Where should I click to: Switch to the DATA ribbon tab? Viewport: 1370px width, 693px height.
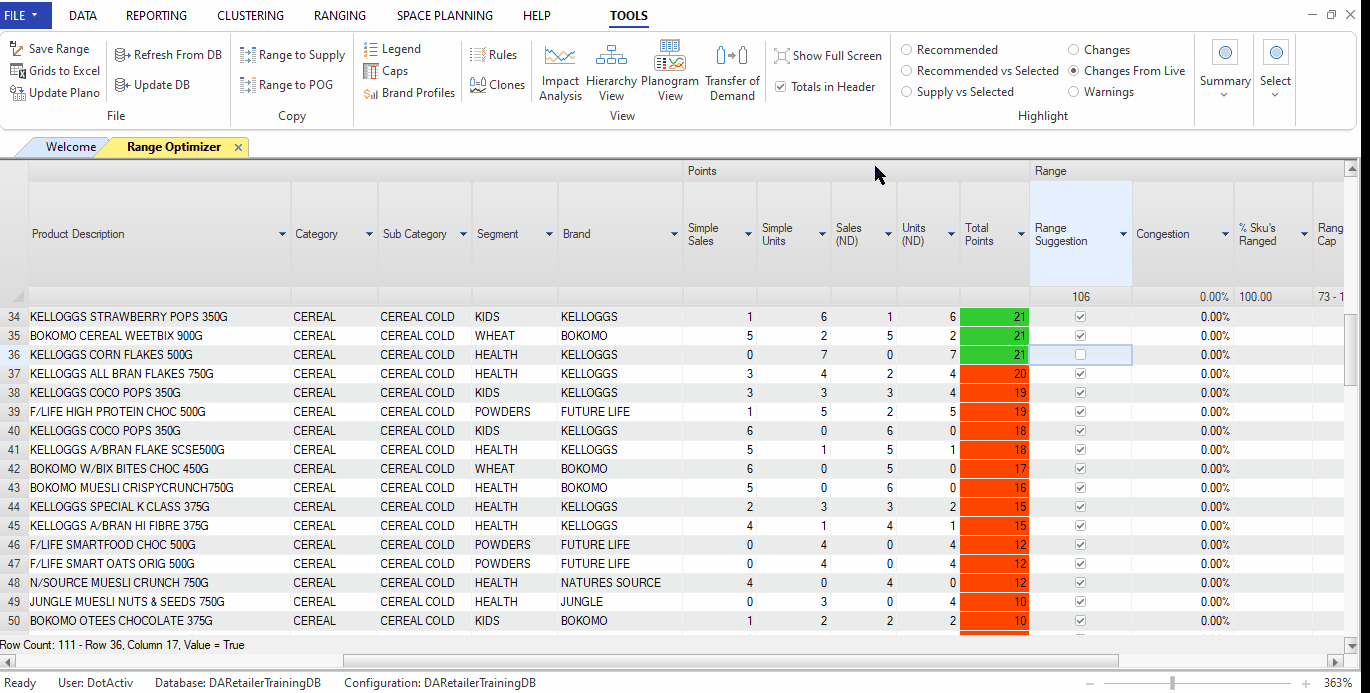click(83, 16)
